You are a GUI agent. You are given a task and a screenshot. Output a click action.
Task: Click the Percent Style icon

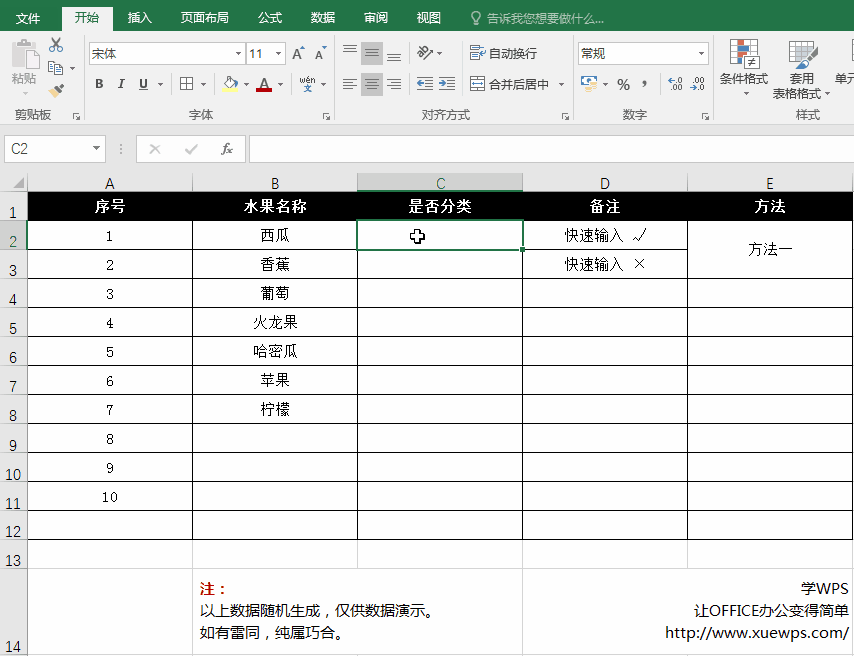pyautogui.click(x=623, y=85)
